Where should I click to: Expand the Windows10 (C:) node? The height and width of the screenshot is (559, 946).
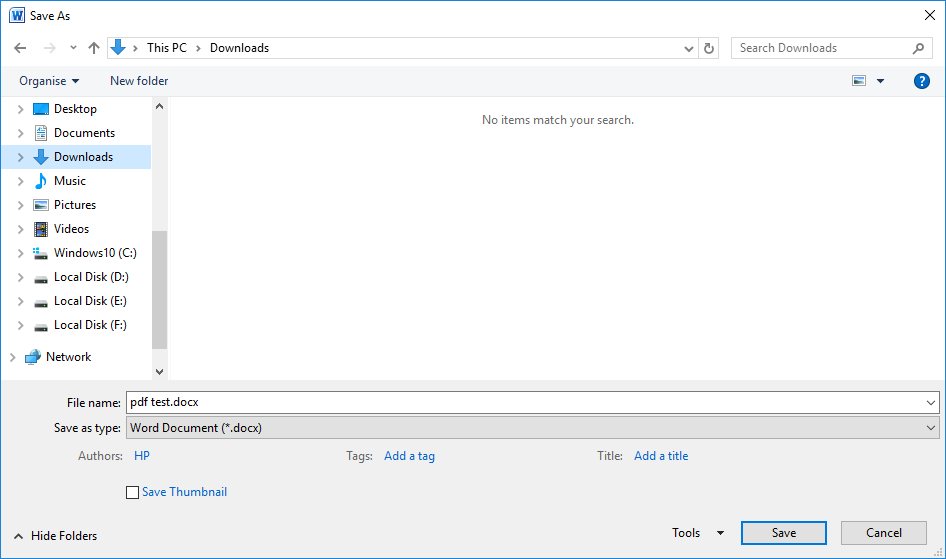[21, 253]
